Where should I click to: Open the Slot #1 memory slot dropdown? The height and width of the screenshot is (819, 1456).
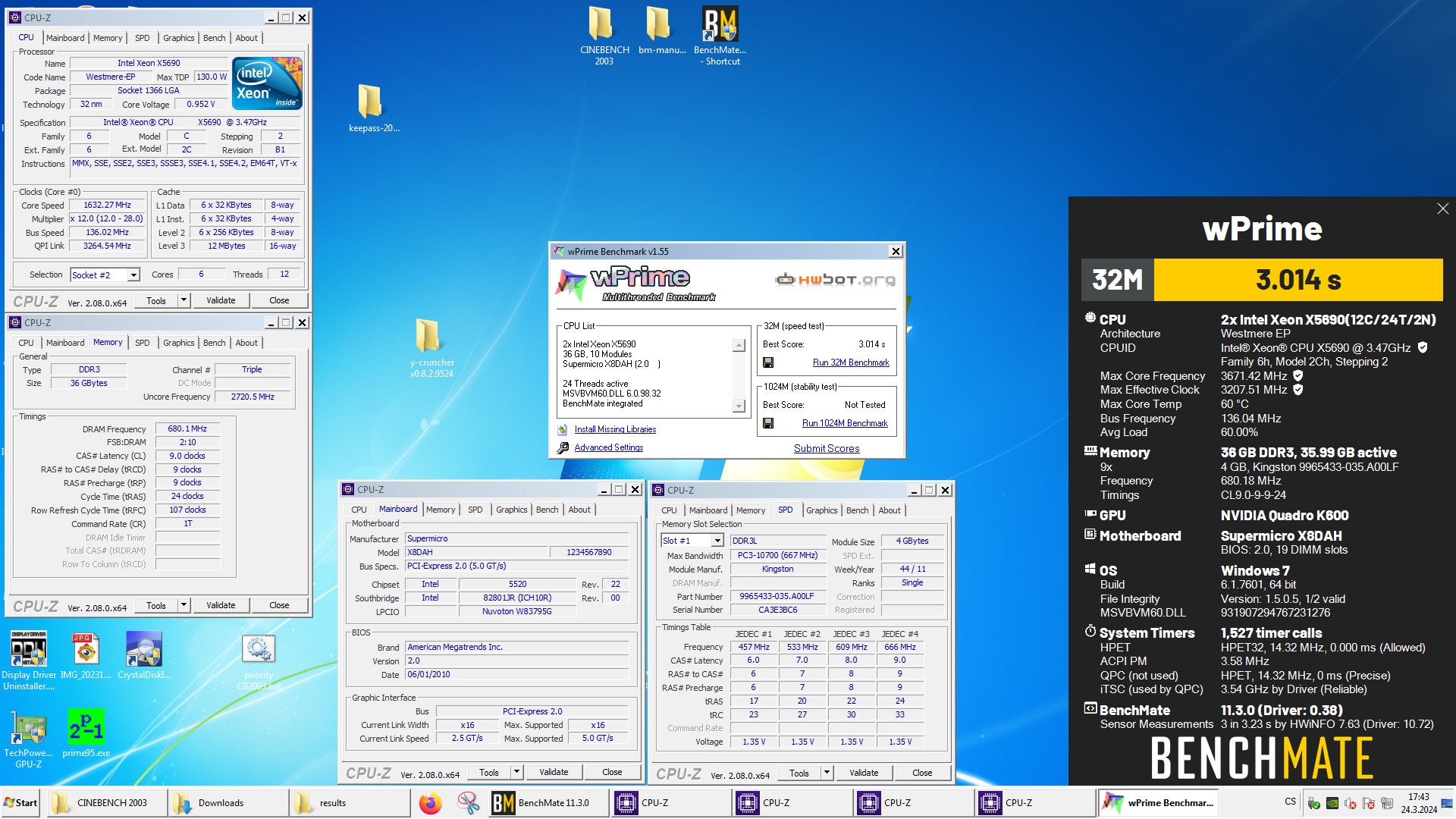click(692, 541)
